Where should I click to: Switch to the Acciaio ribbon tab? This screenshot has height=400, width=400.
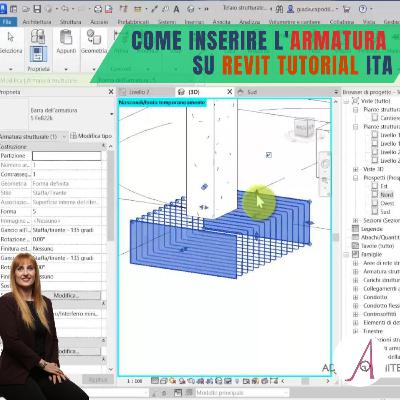(x=99, y=22)
